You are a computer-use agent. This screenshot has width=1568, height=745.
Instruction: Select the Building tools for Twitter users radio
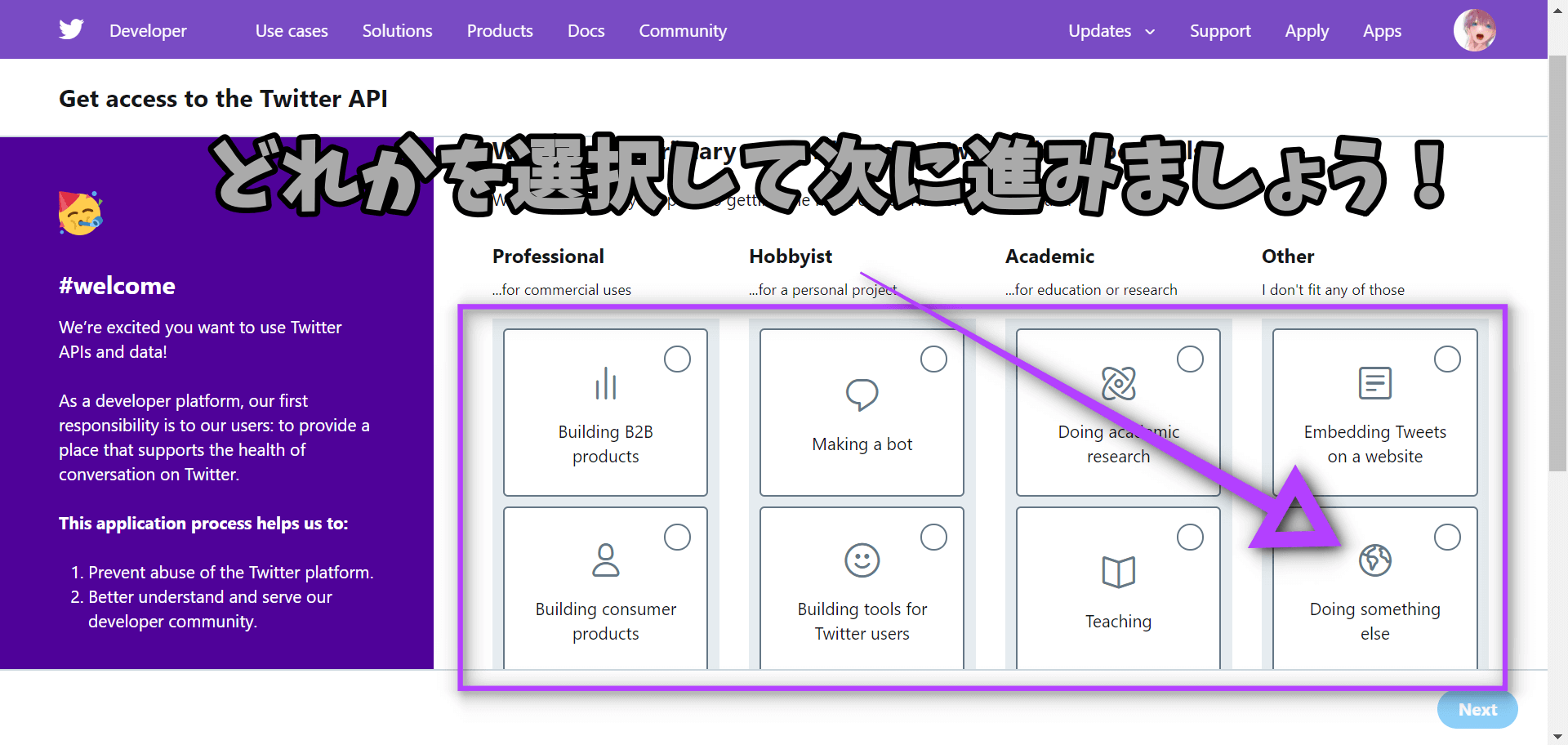pyautogui.click(x=933, y=537)
